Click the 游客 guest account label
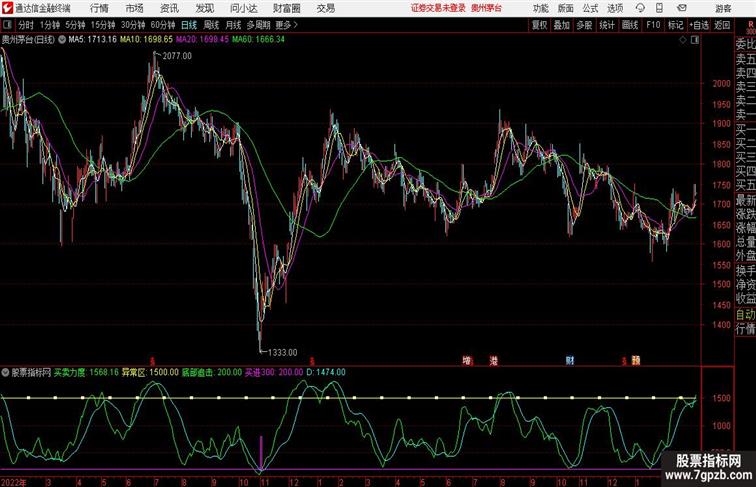756x487 pixels. [723, 8]
